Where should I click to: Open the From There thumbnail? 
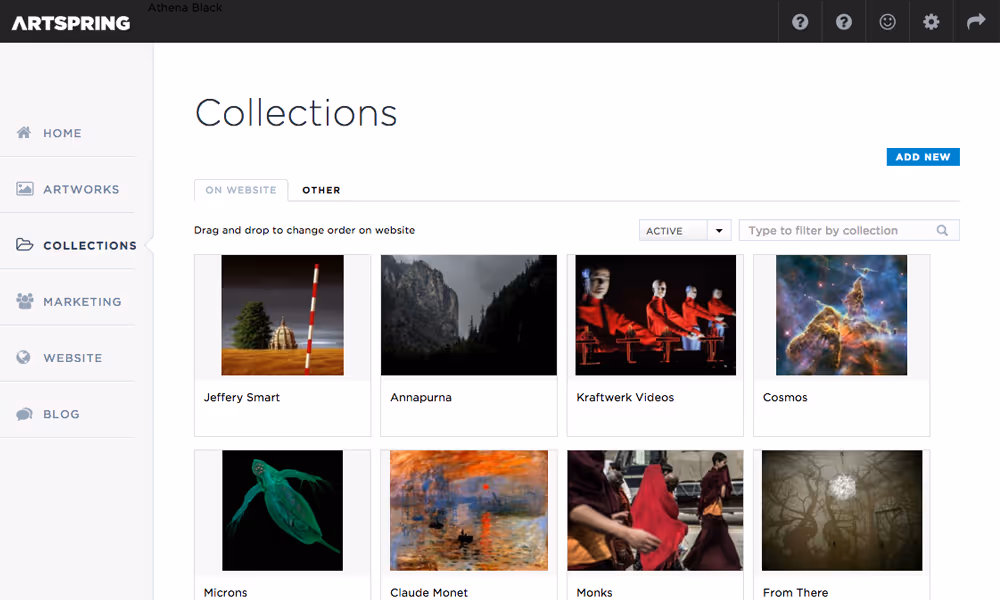(842, 510)
